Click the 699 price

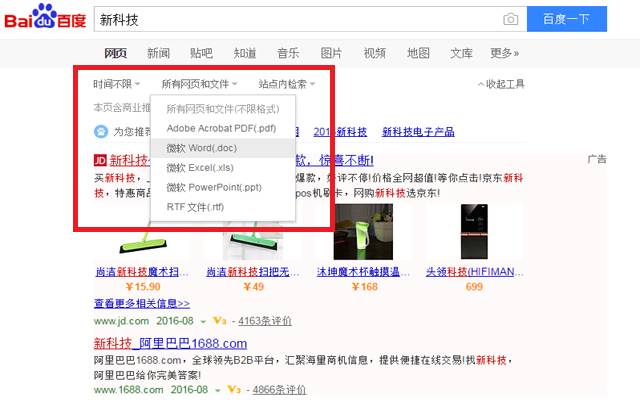coord(474,287)
